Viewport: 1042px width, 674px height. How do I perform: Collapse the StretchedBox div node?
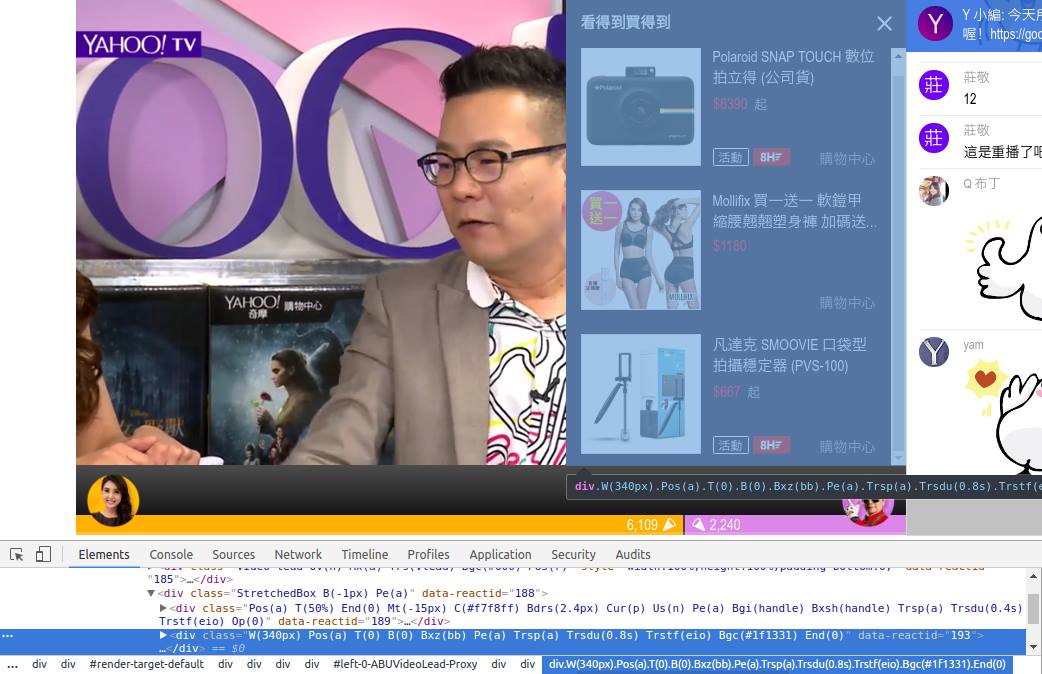tap(151, 593)
